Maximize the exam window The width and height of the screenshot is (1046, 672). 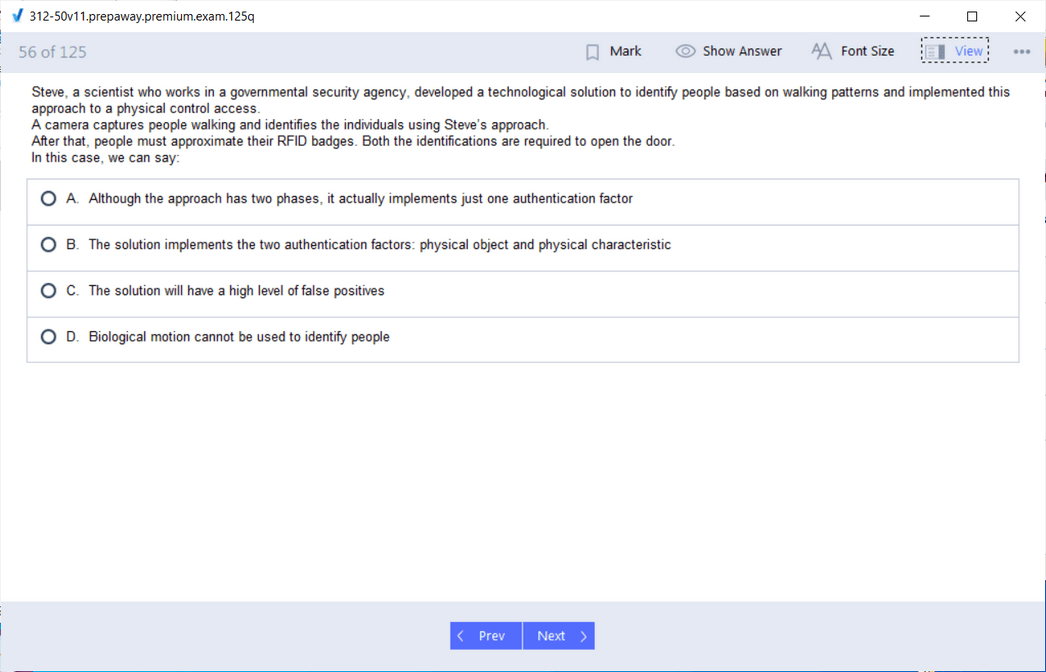click(x=972, y=16)
